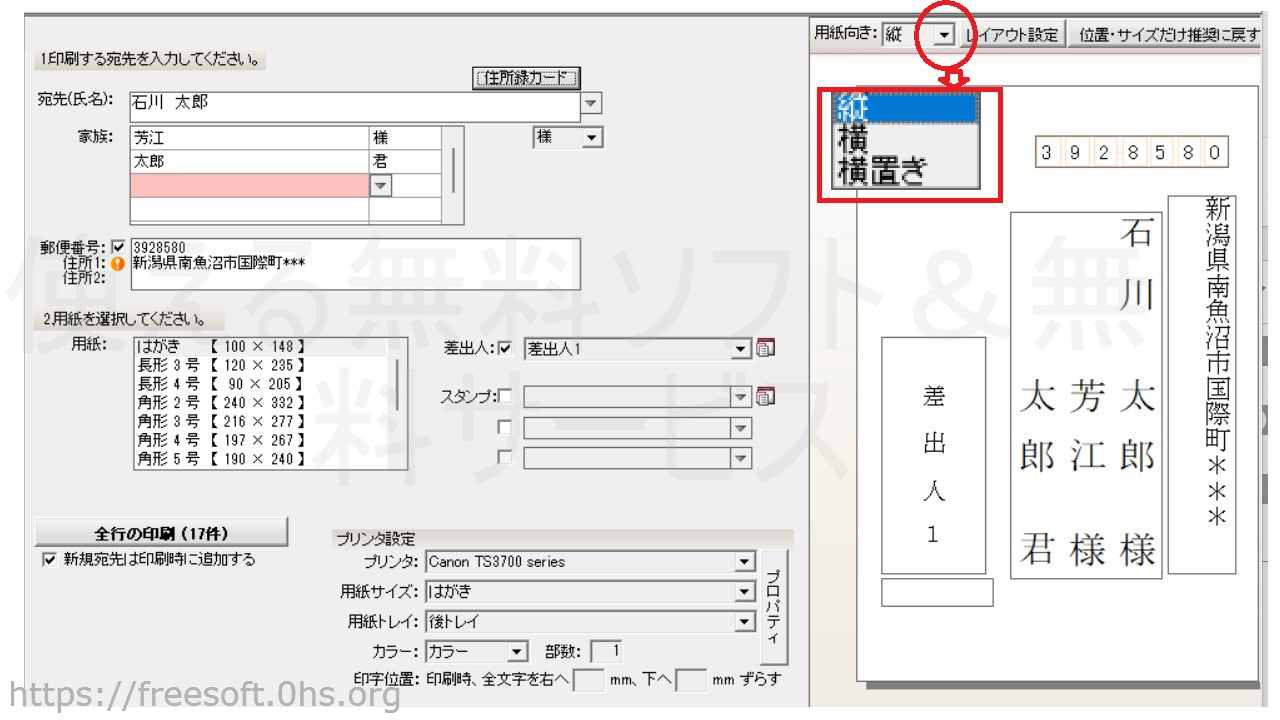Toggle the 郵便番号 checkbox
This screenshot has width=1280, height=720.
coord(119,247)
